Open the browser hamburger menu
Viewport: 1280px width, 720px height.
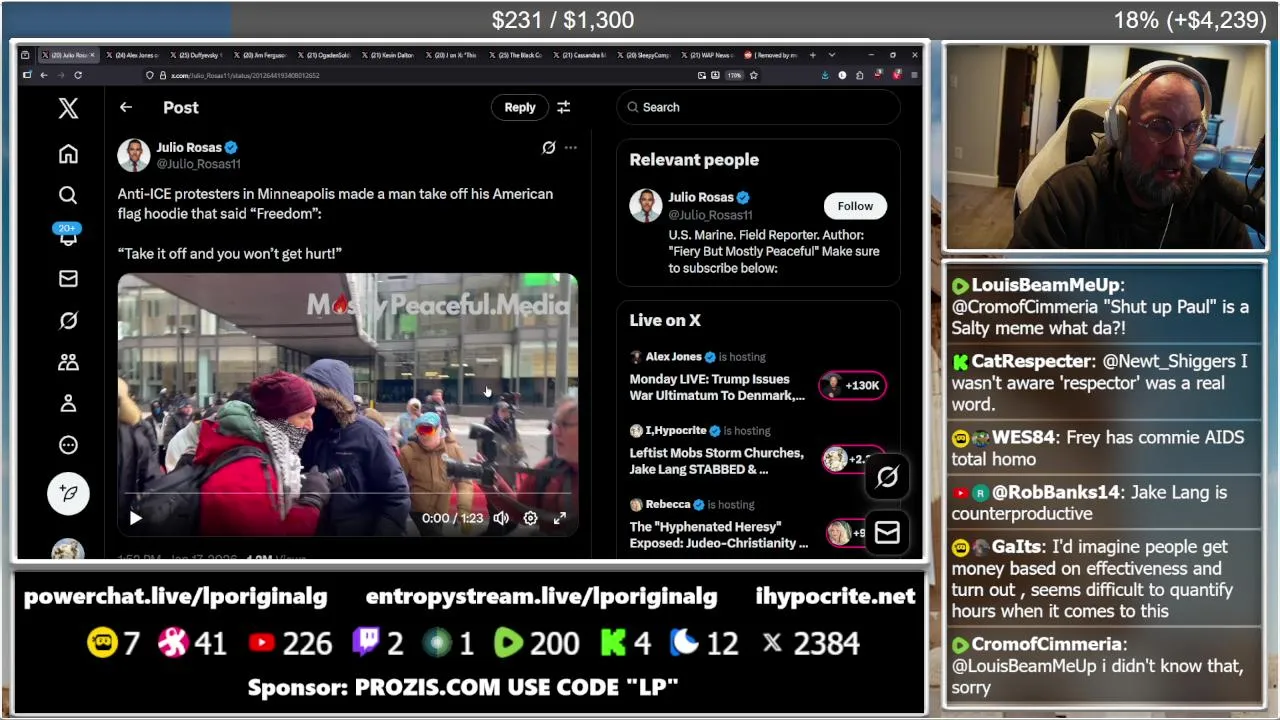(914, 75)
